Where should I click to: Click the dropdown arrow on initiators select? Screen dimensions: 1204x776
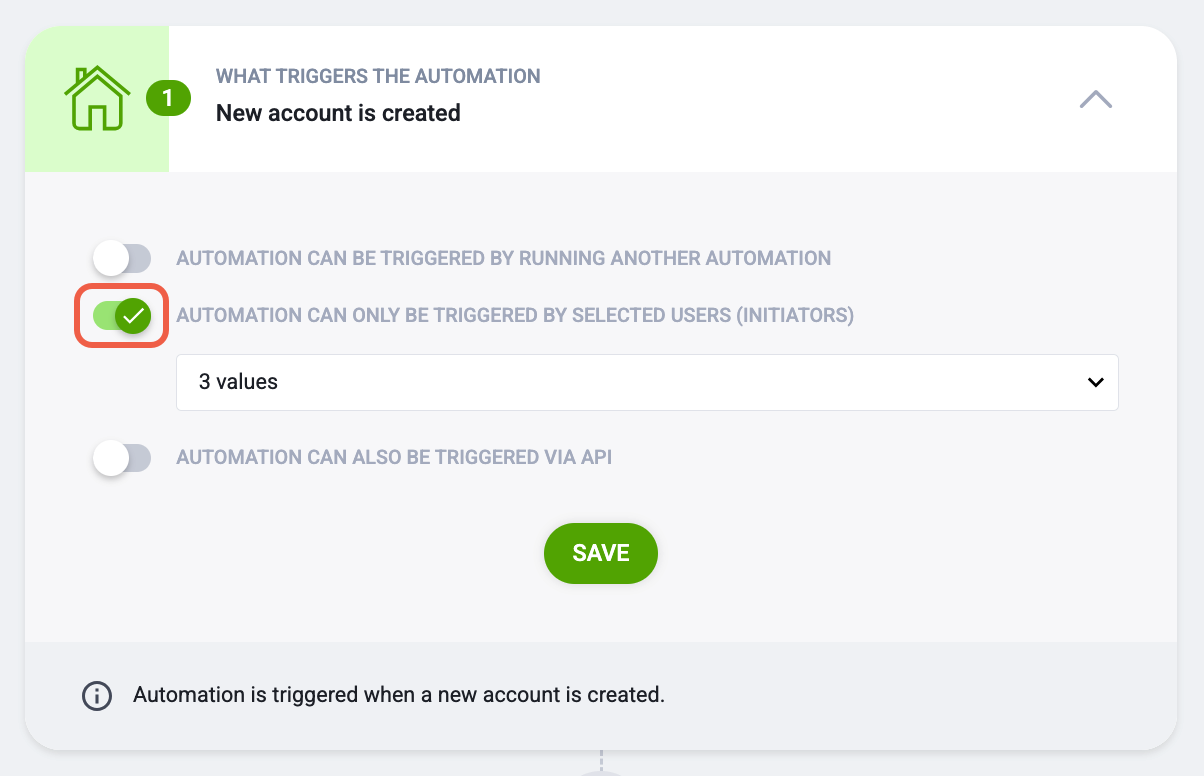coord(1096,382)
